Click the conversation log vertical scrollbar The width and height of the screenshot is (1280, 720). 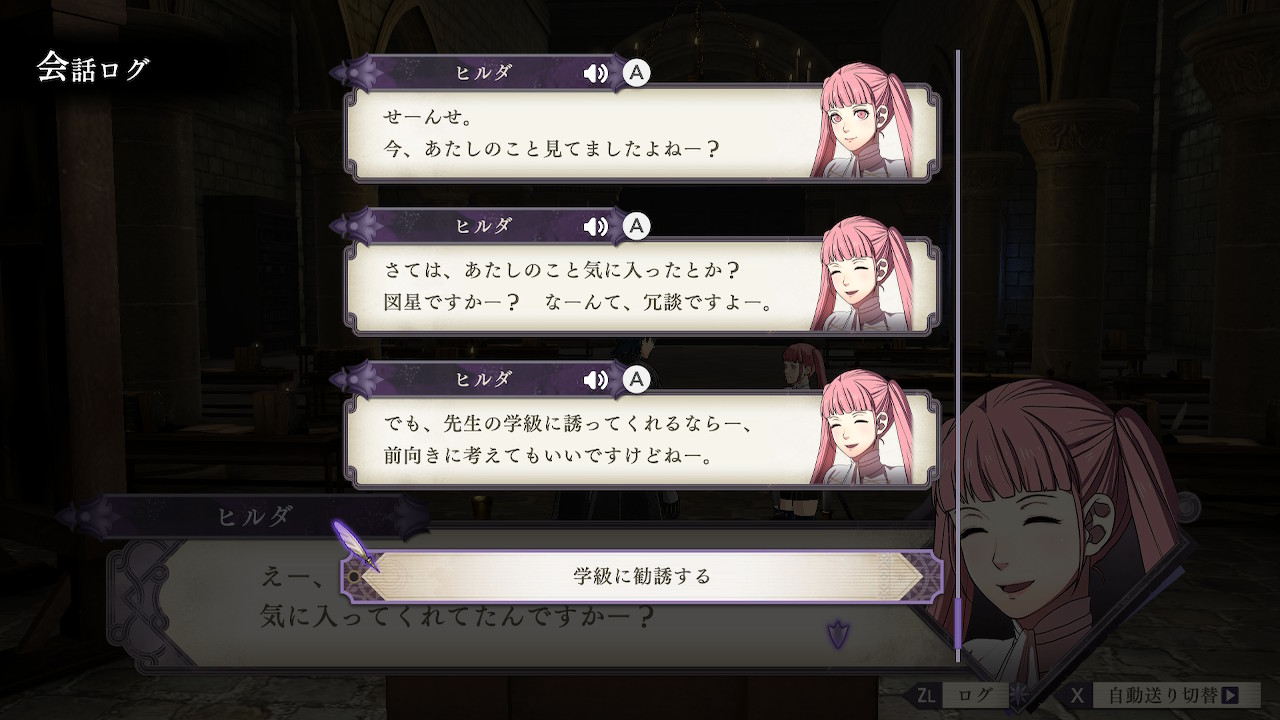(957, 350)
